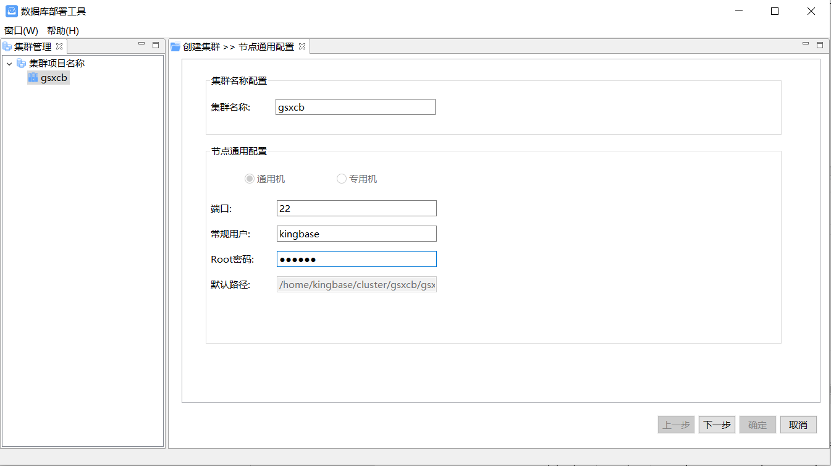The width and height of the screenshot is (832, 466).
Task: Click the 默认路径 label text
Action: [x=230, y=285]
